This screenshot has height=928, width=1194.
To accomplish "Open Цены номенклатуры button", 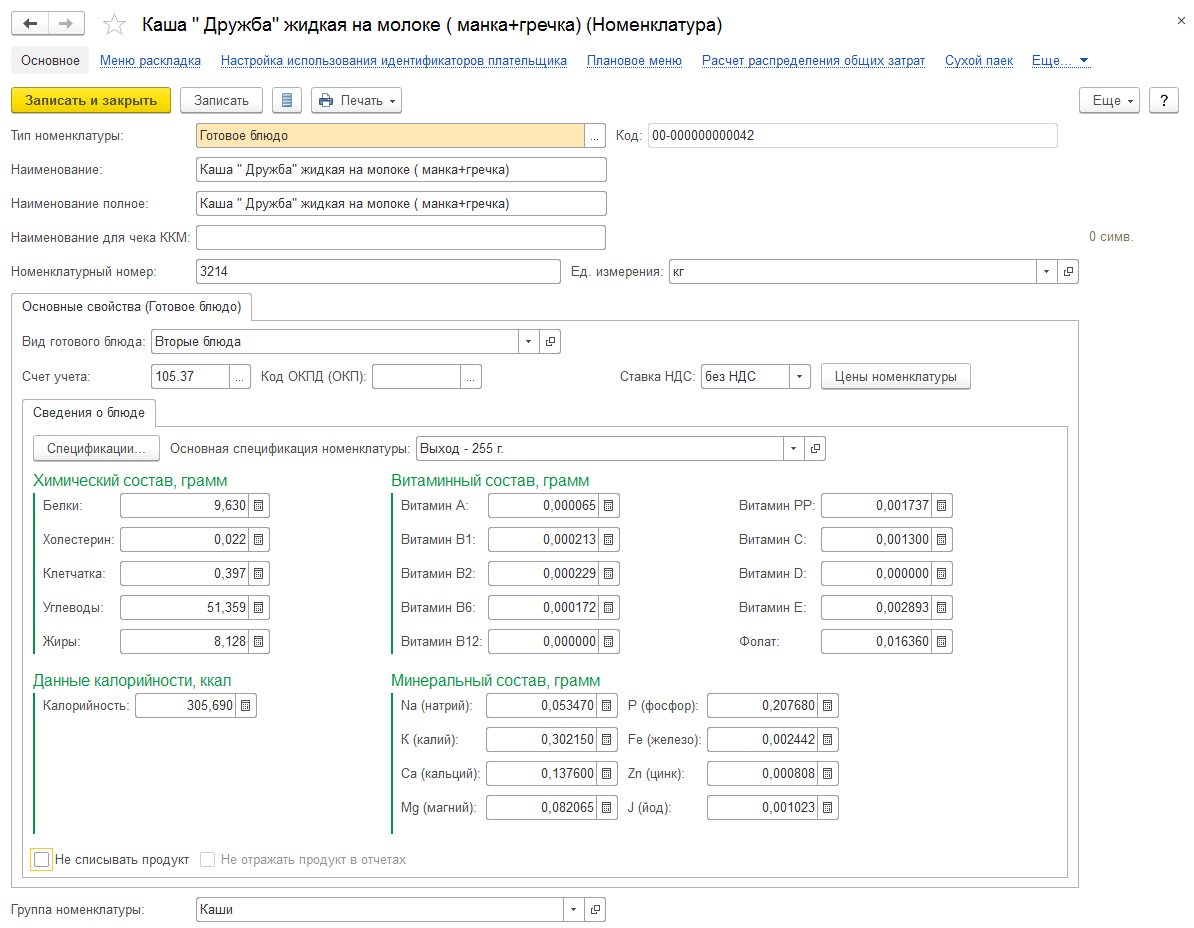I will click(x=896, y=377).
